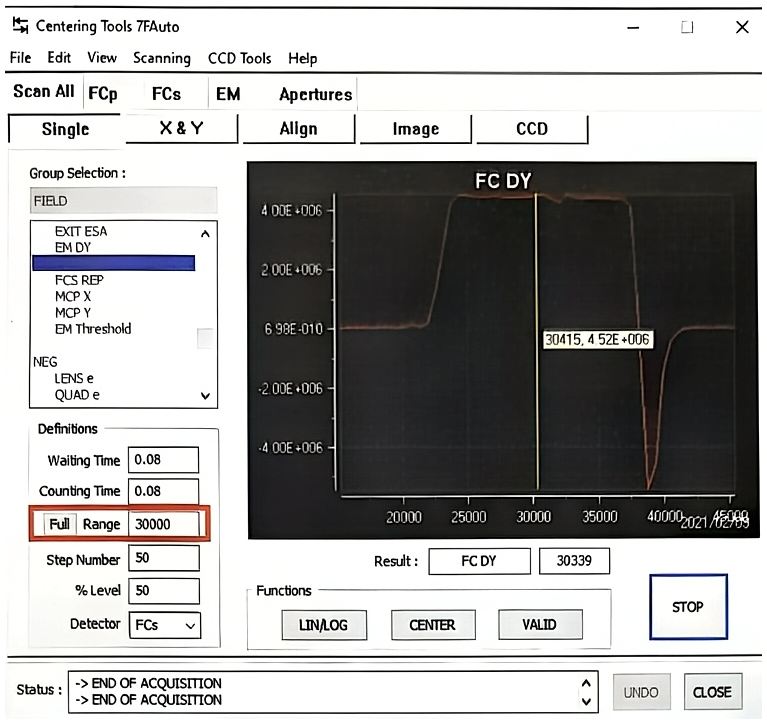Click the CENTER button
The width and height of the screenshot is (767, 724).
[433, 625]
